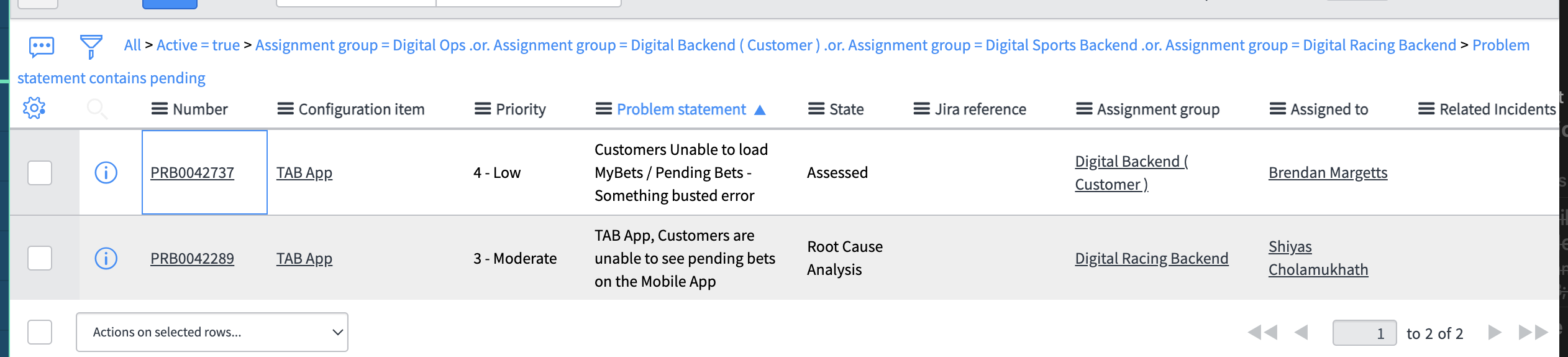Image resolution: width=1568 pixels, height=357 pixels.
Task: Preview record PRB0042737 via info icon
Action: point(106,172)
